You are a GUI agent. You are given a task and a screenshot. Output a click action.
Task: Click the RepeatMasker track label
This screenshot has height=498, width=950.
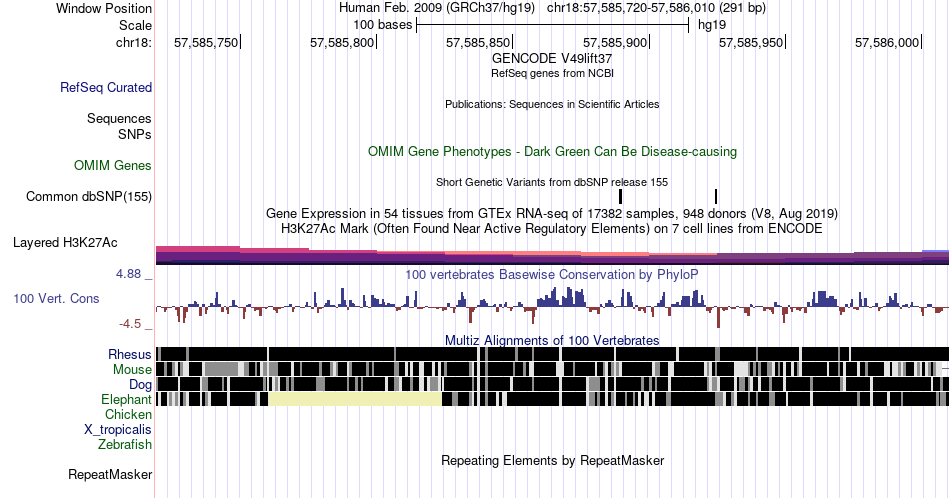click(110, 474)
